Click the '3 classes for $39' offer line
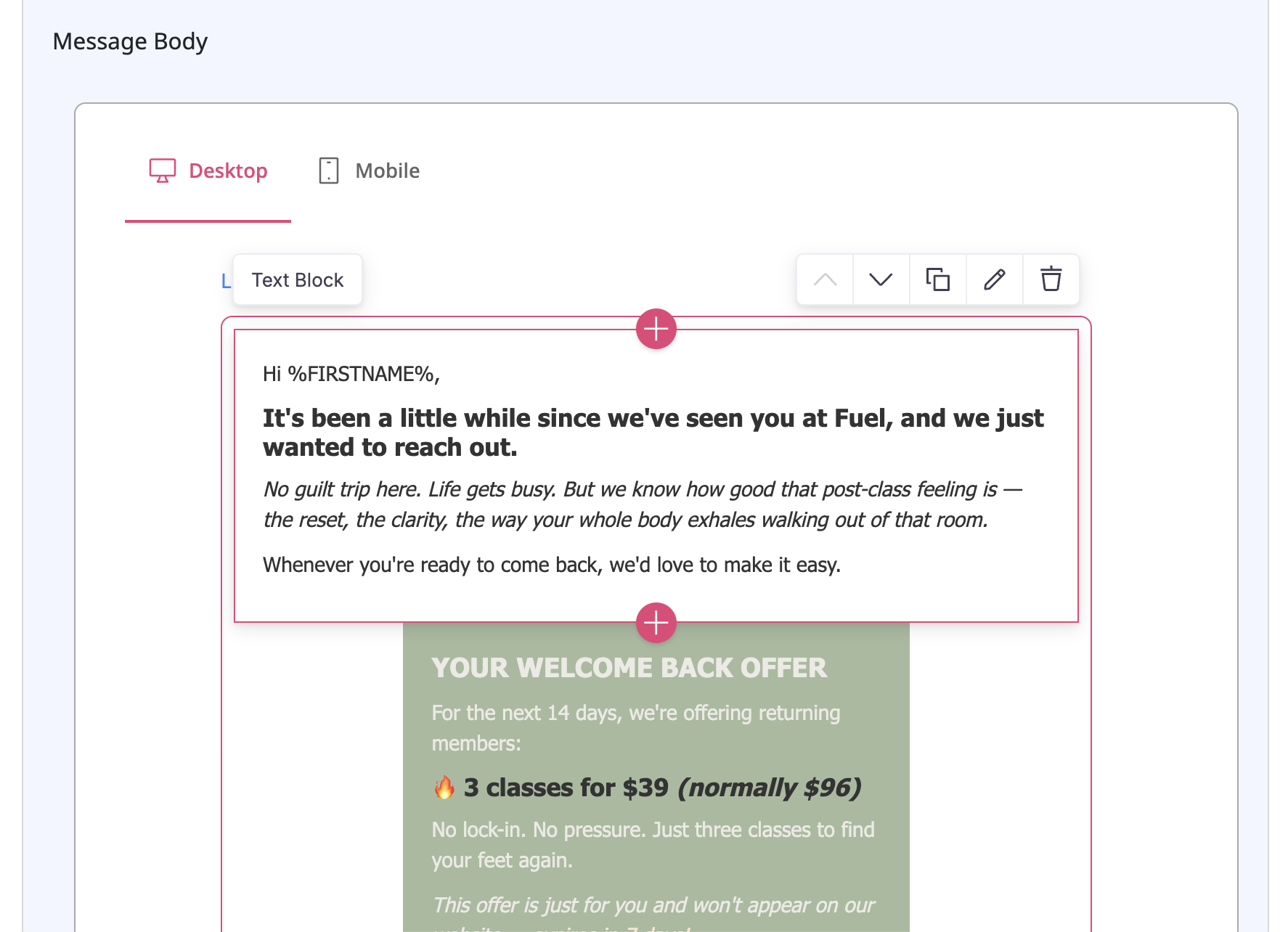This screenshot has width=1288, height=932. (x=646, y=788)
